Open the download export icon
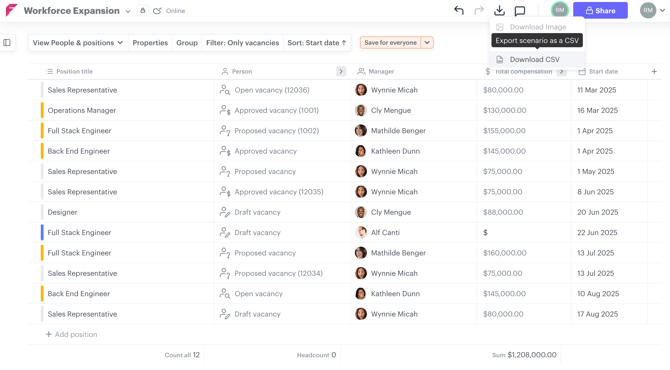670x370 pixels. tap(499, 11)
